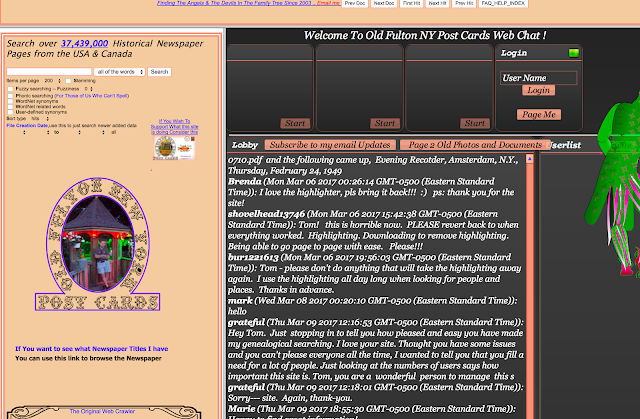
Task: Click the First Hit button
Action: tap(411, 3)
